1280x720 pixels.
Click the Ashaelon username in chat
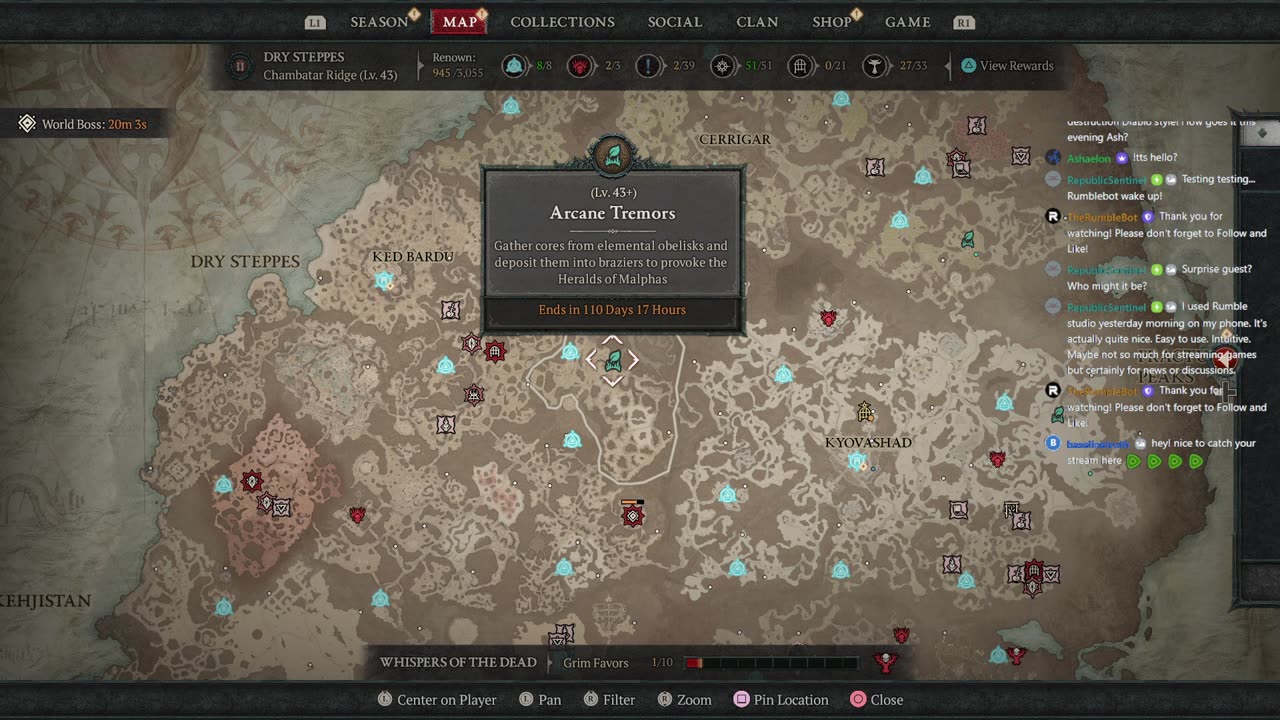click(x=1089, y=158)
